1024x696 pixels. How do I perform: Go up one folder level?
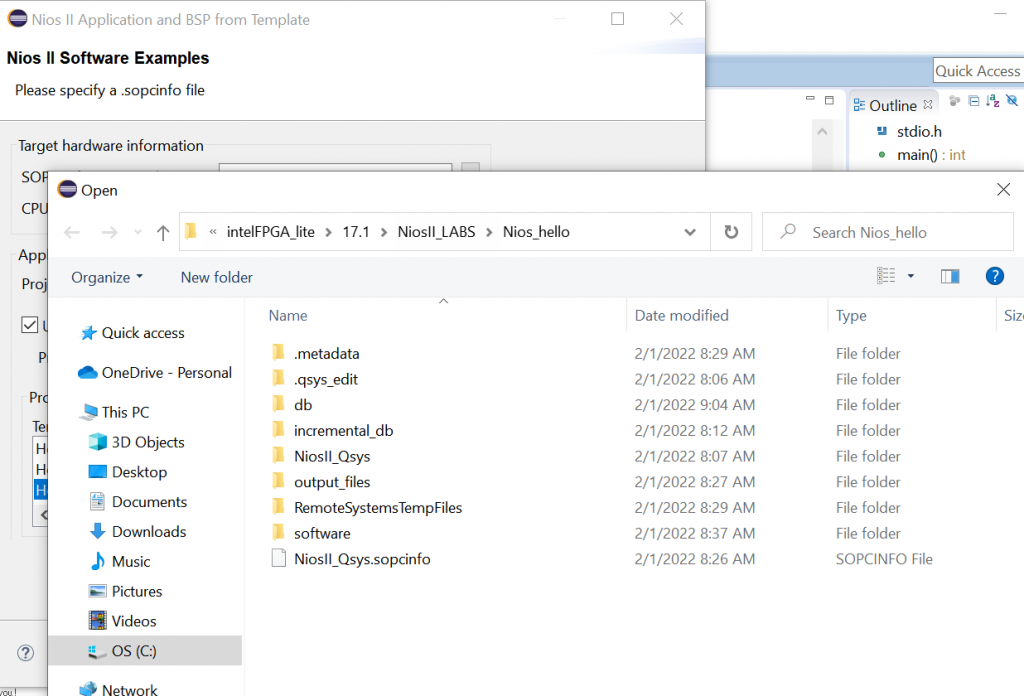163,232
